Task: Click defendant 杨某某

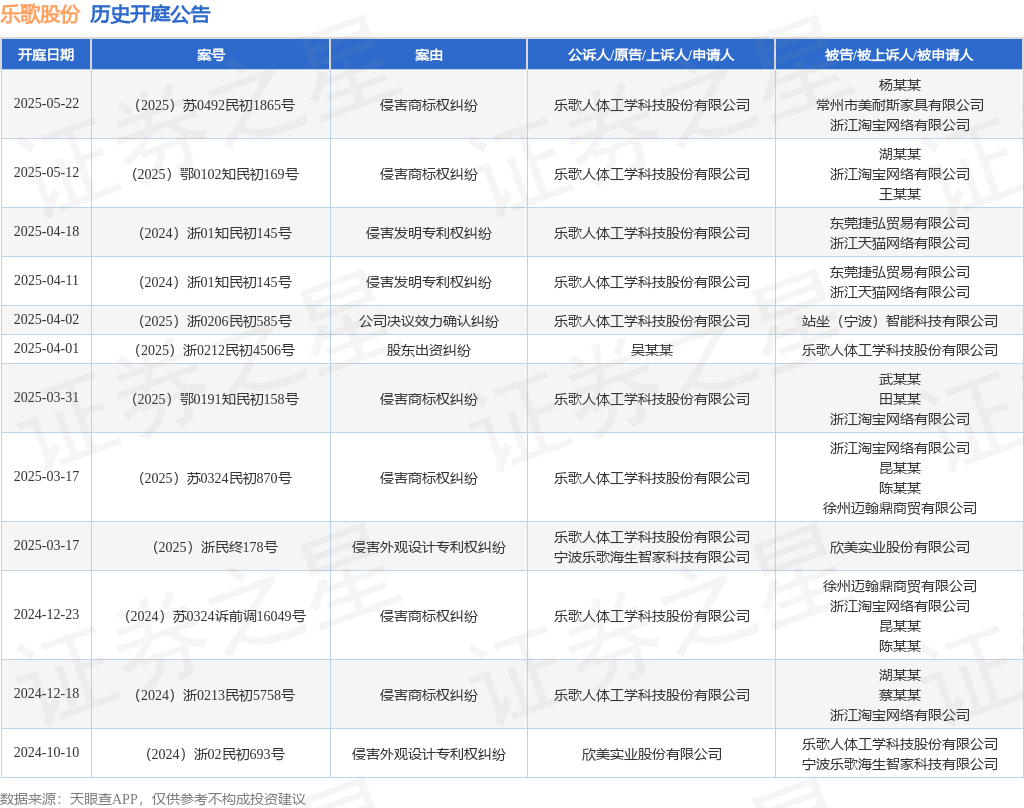Action: tap(900, 85)
